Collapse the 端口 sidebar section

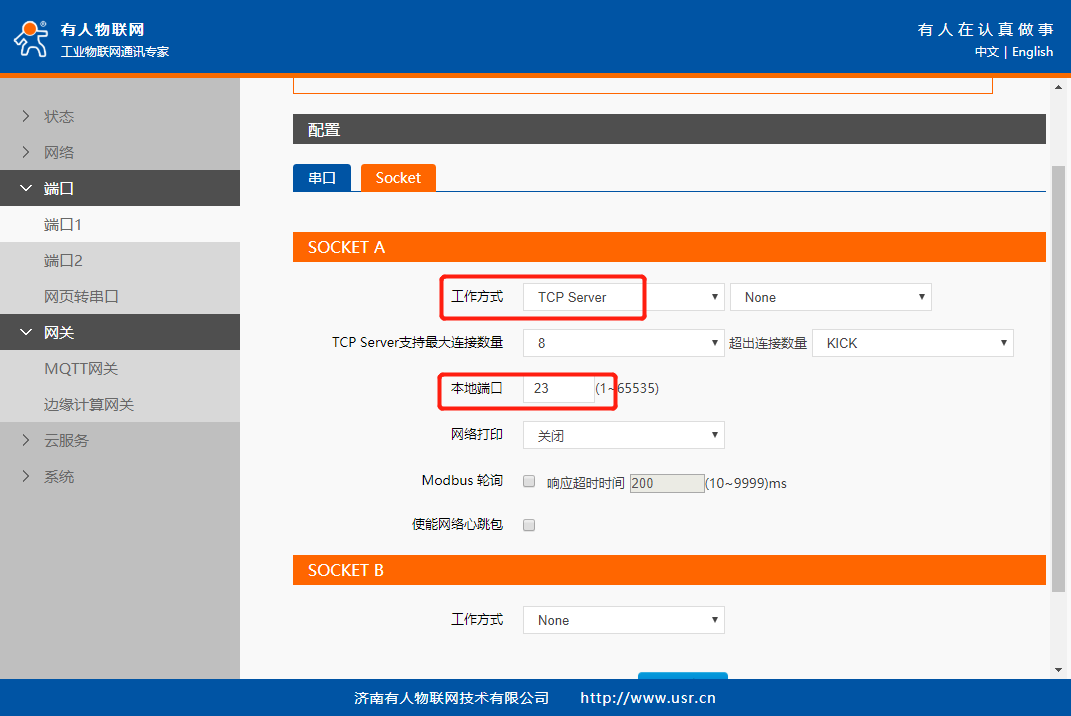[58, 189]
